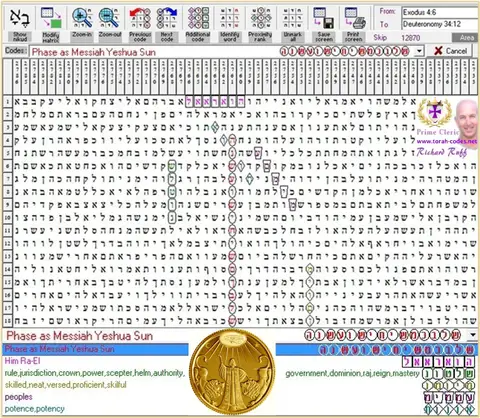Image resolution: width=480 pixels, height=418 pixels.
Task: Click the From field Exodus 4:6
Action: (x=440, y=12)
